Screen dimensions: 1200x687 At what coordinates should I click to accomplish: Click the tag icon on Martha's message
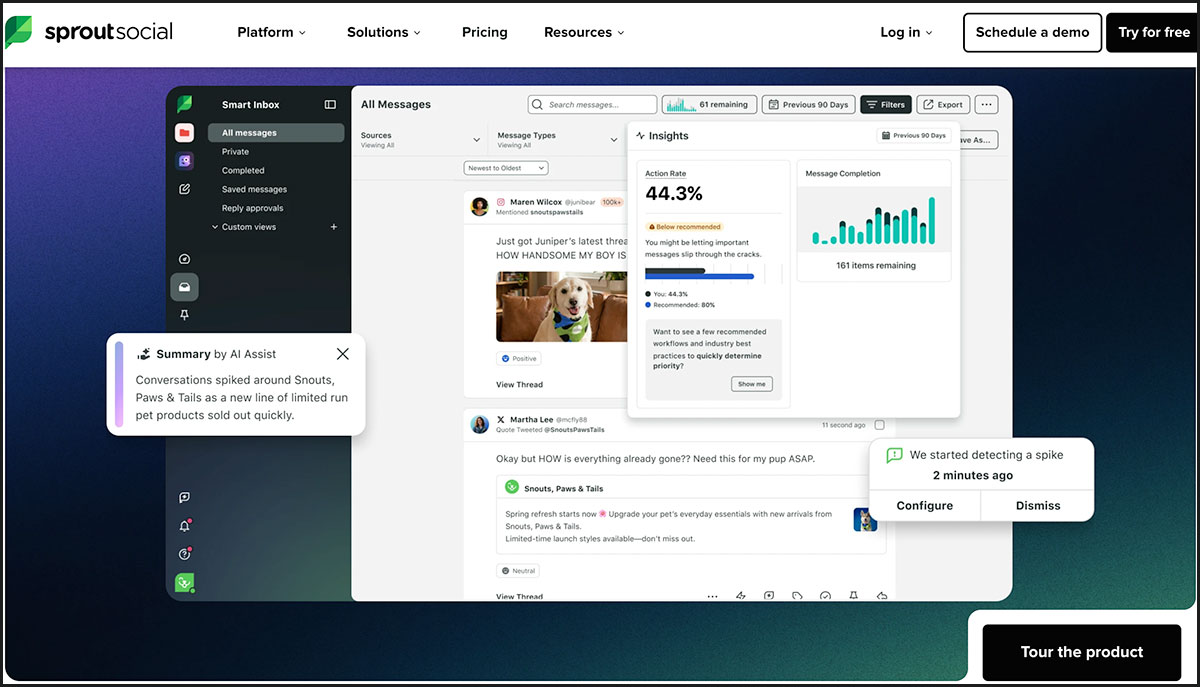coord(797,595)
